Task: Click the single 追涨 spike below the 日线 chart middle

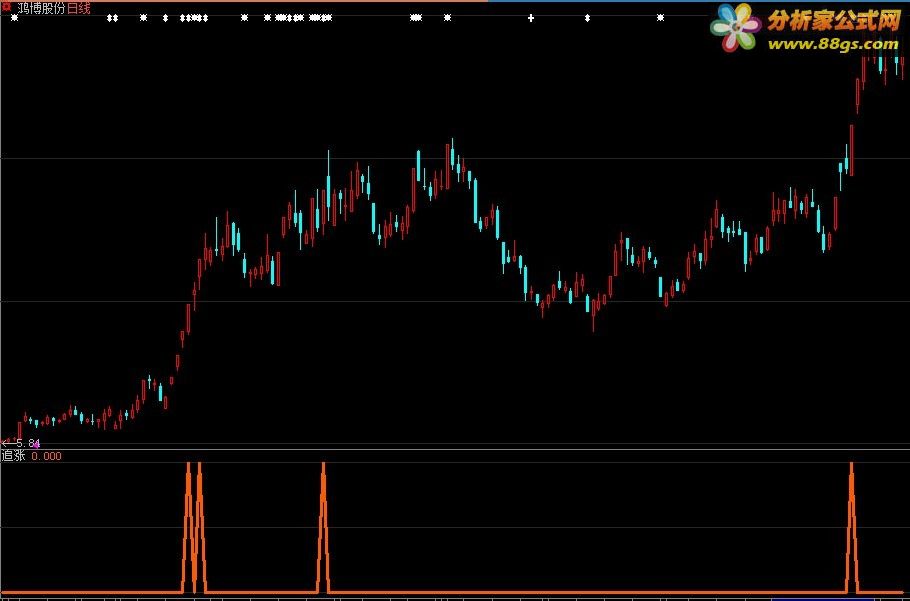Action: click(x=323, y=527)
